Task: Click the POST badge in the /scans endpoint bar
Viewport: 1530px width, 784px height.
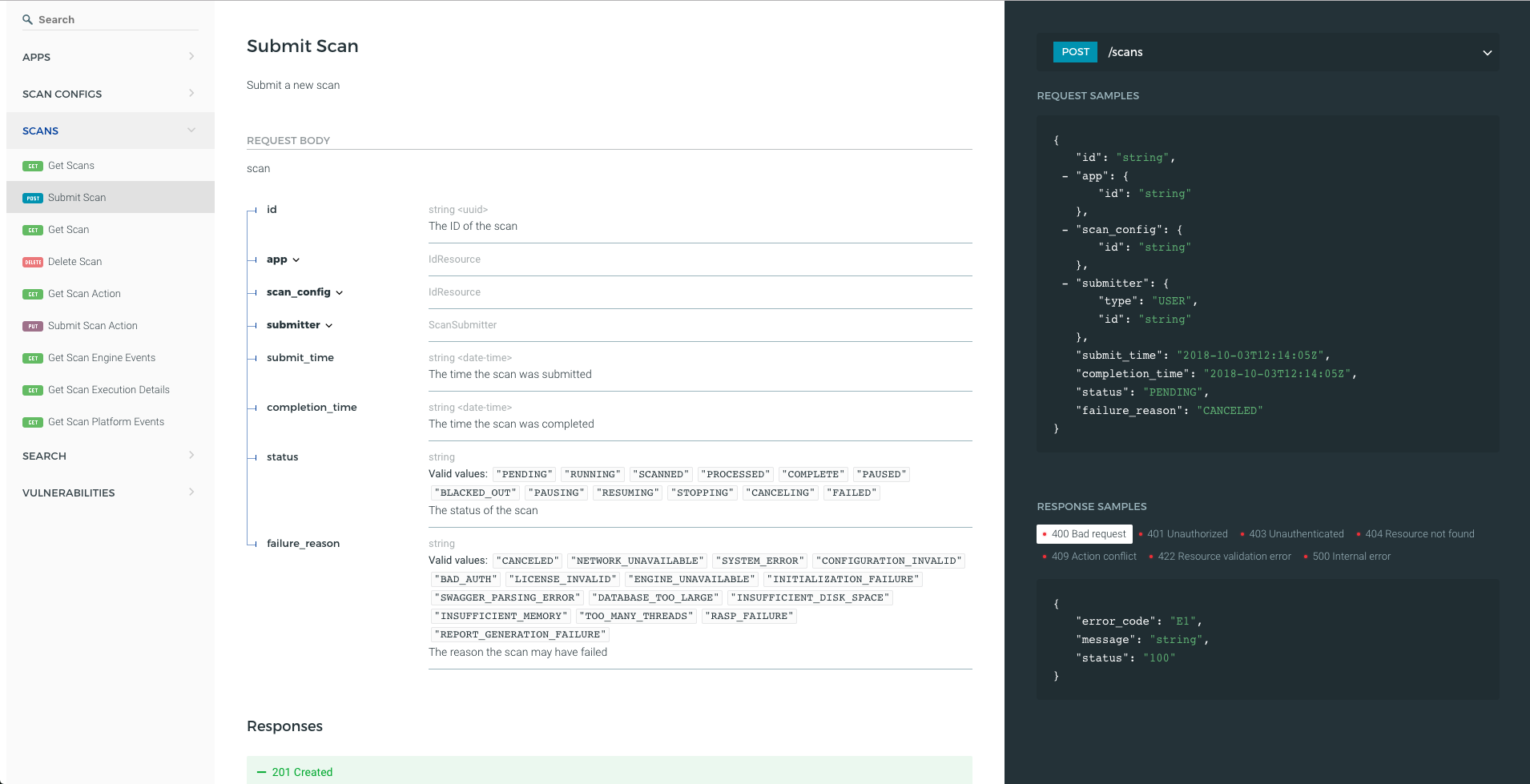Action: (x=1075, y=52)
